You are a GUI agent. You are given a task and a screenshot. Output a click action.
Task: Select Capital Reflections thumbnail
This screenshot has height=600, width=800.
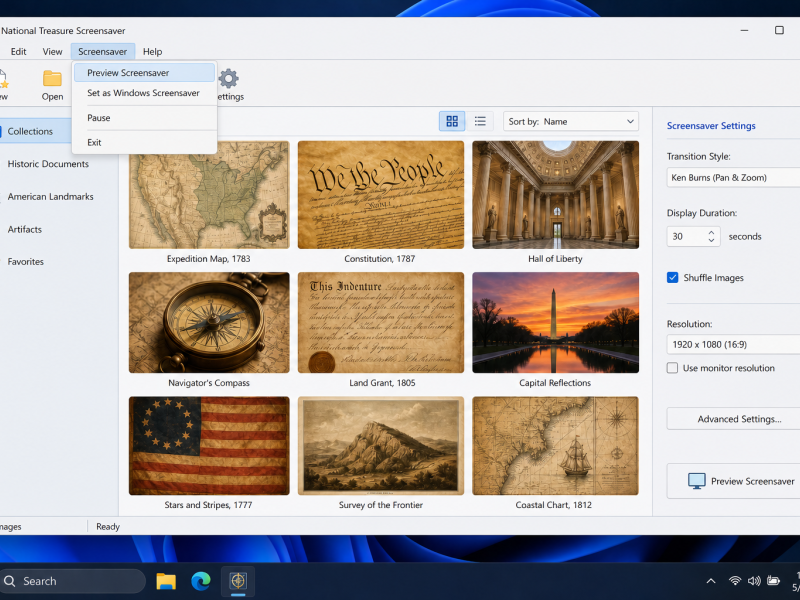click(x=556, y=322)
